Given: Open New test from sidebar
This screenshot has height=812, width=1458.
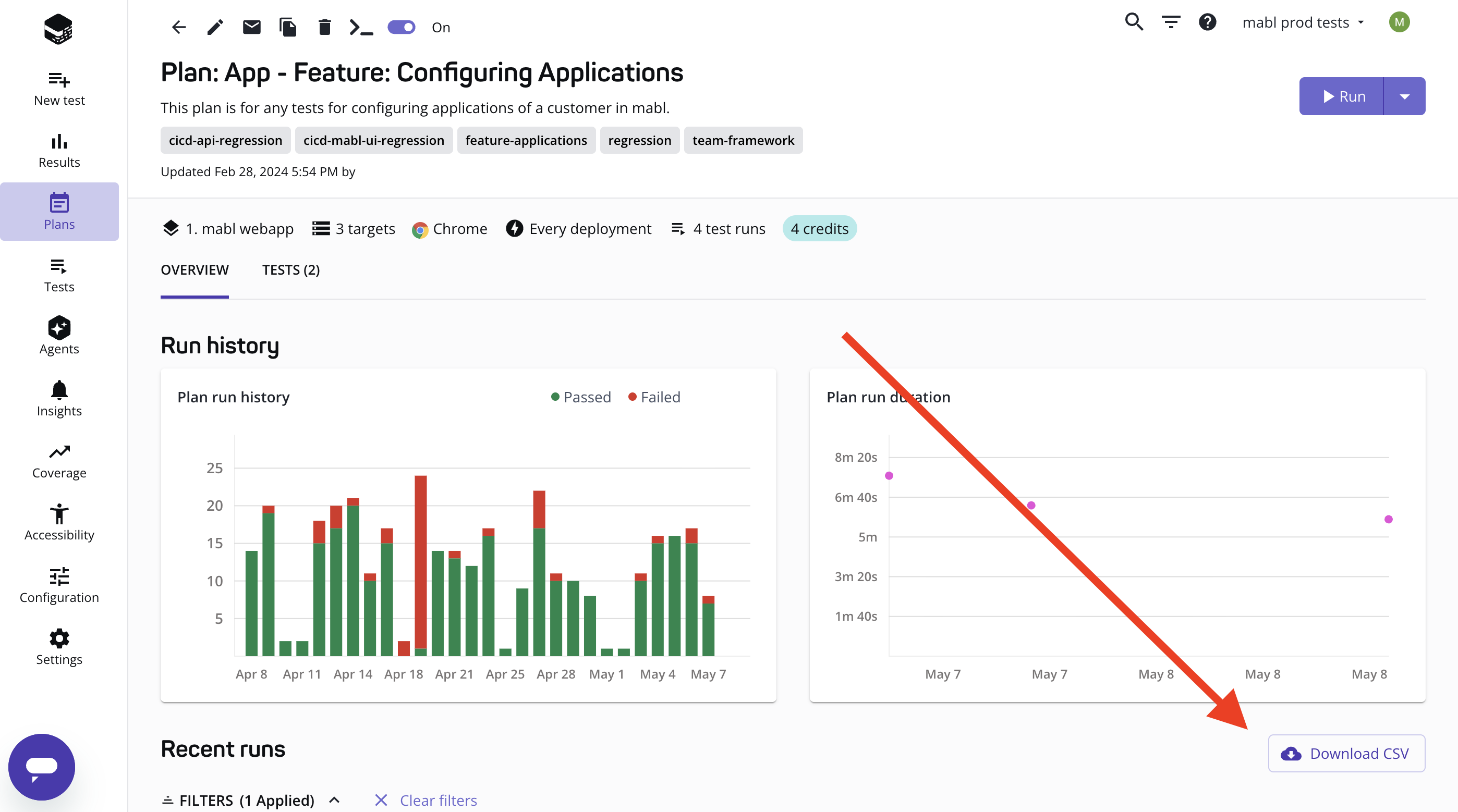Looking at the screenshot, I should coord(59,89).
